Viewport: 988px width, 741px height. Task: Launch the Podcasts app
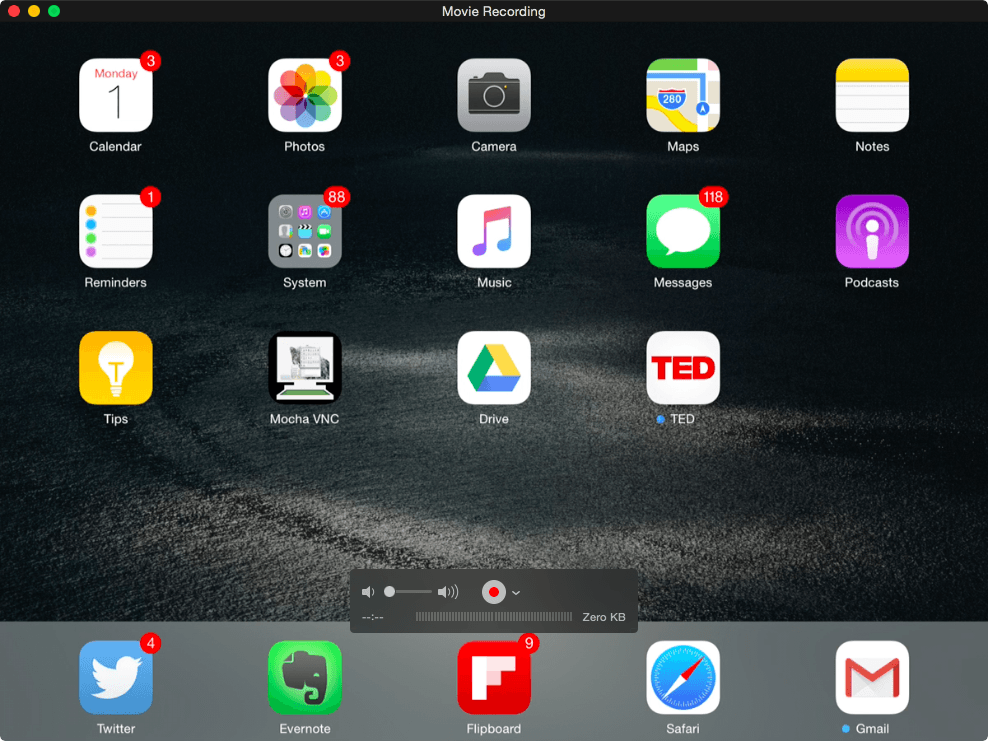872,231
